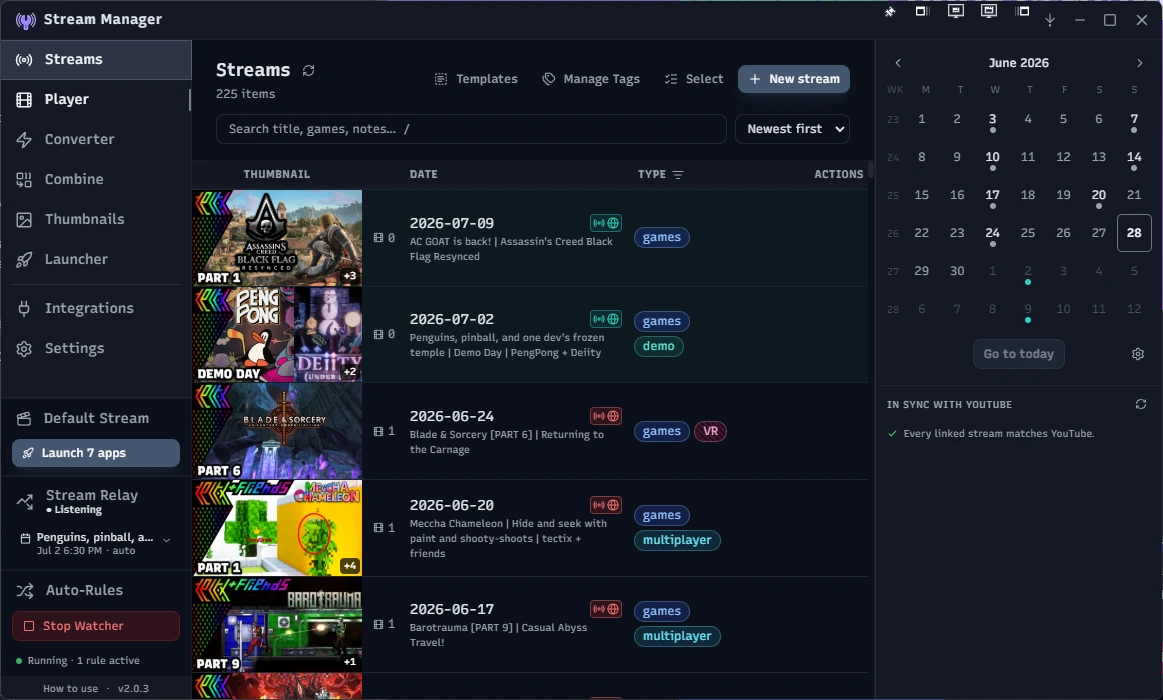Click the down-arrow tray icon in title bar

coord(1050,20)
